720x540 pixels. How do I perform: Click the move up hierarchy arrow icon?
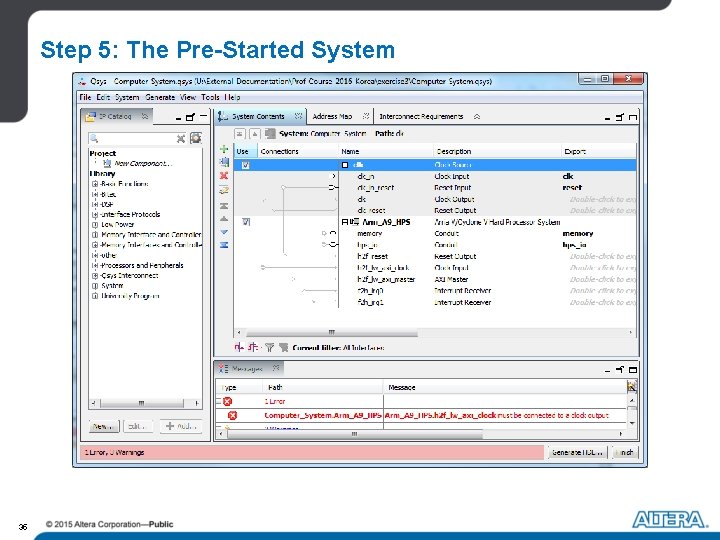255,134
